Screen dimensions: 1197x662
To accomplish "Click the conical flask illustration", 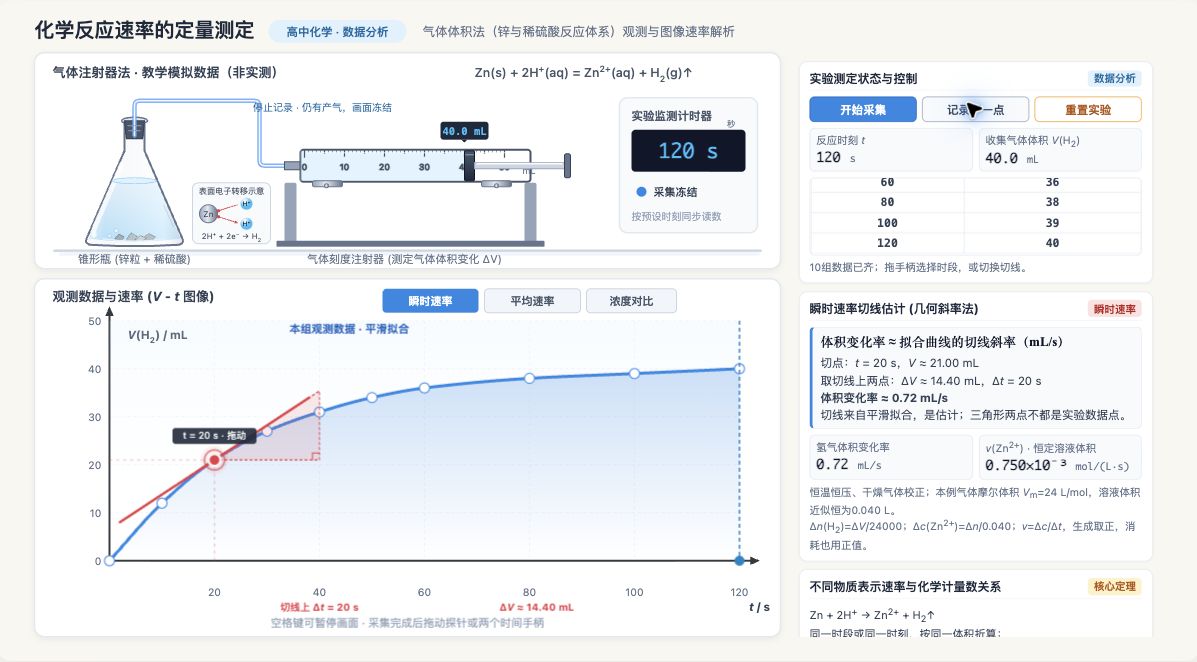I will point(134,183).
